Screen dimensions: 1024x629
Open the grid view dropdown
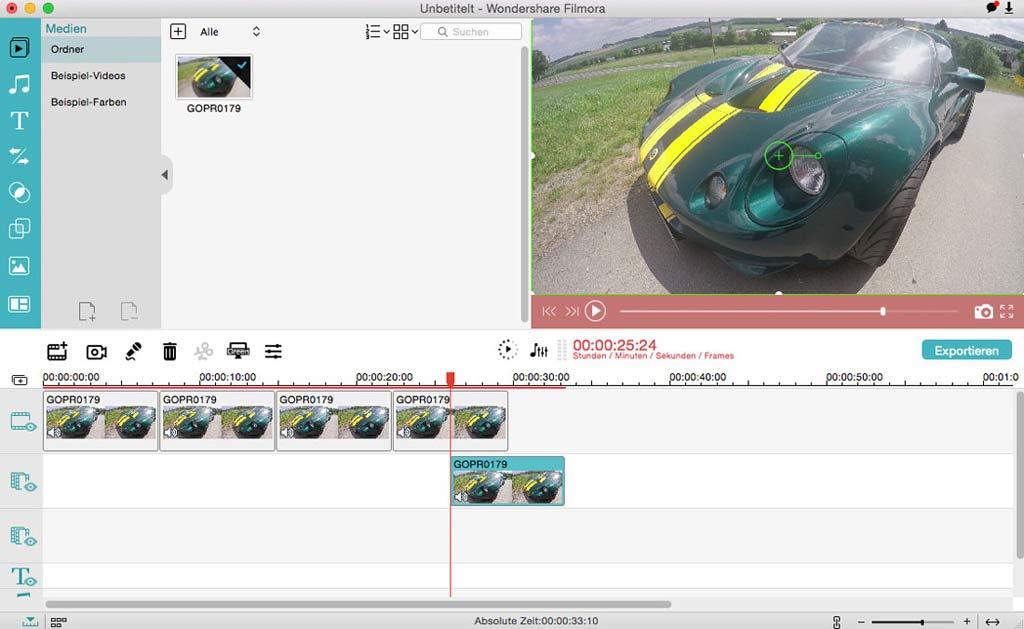point(405,31)
